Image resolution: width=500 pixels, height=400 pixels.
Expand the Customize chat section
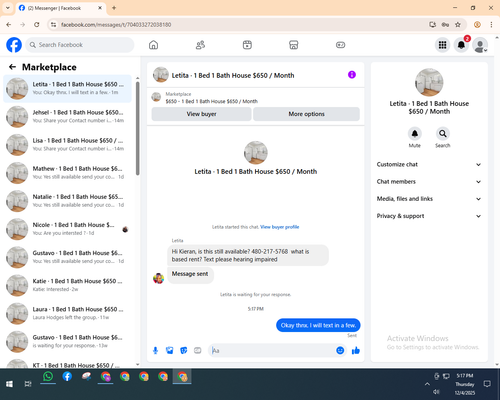click(429, 164)
